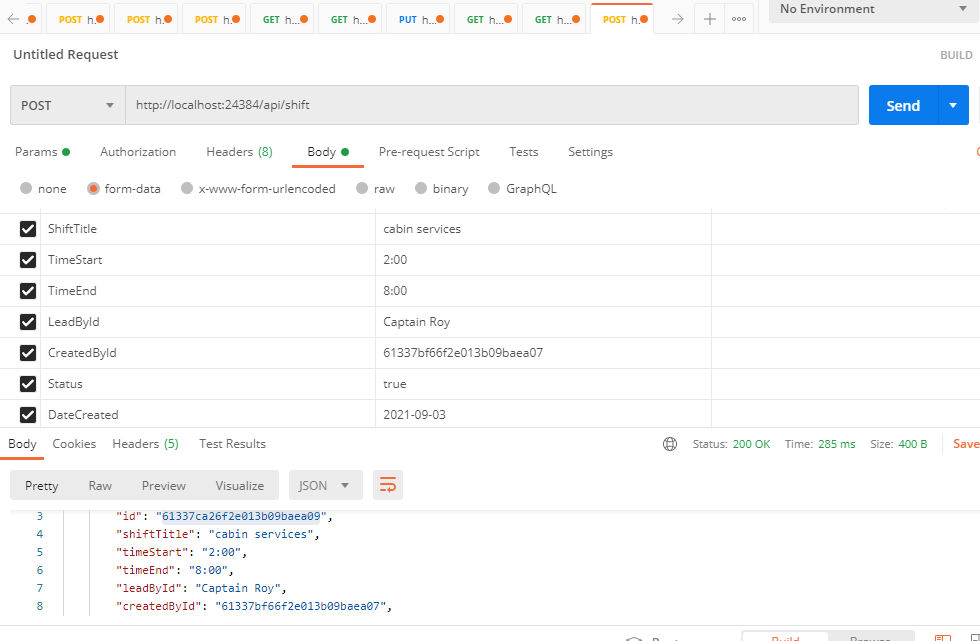Uncheck the LeadById row checkbox
980x641 pixels.
click(x=28, y=322)
